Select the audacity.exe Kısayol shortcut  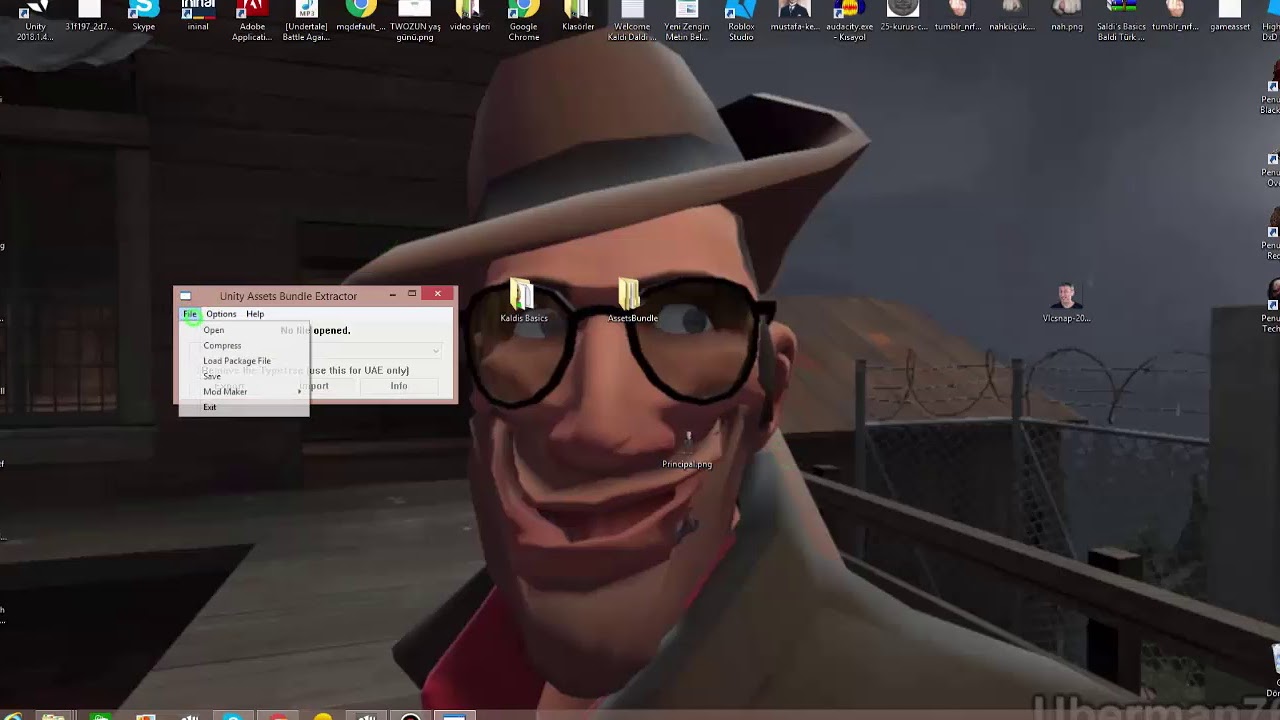tap(849, 20)
